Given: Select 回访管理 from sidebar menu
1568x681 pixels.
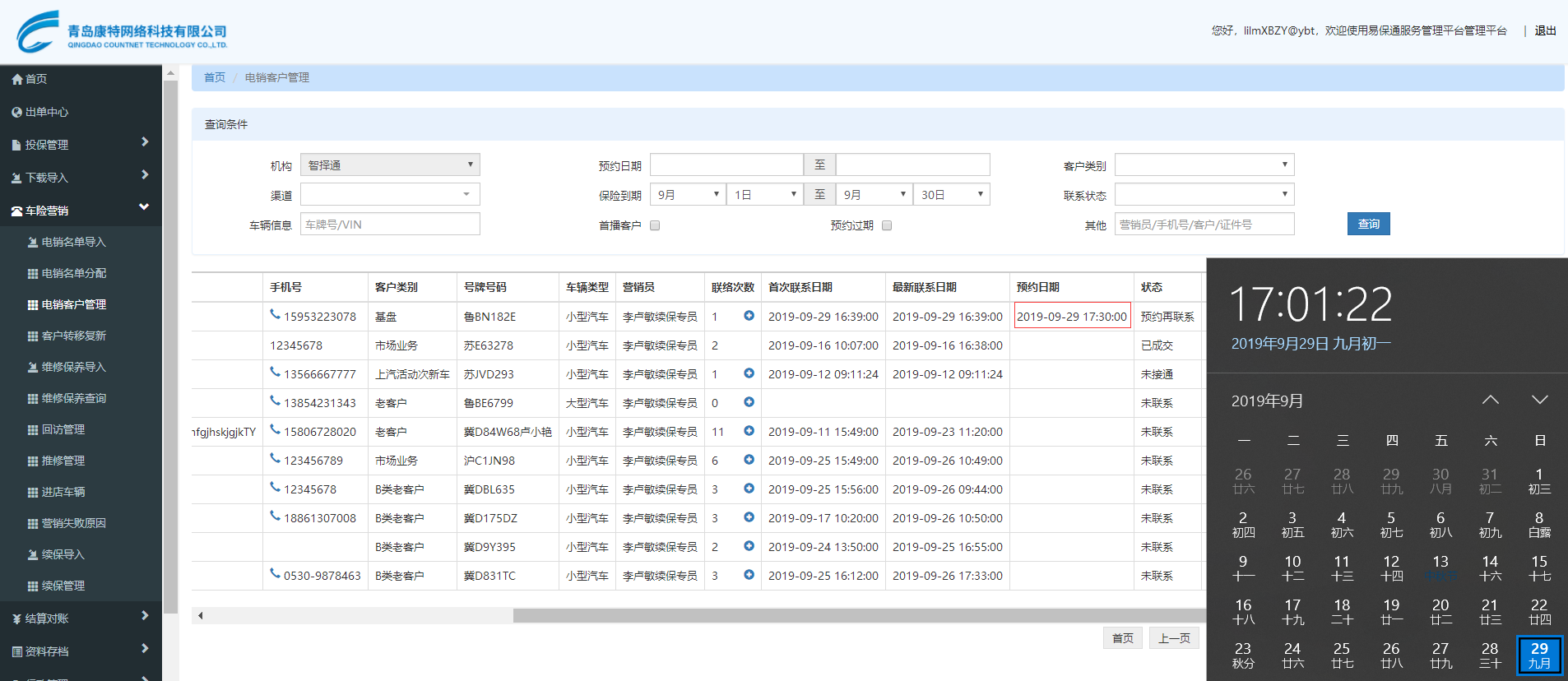Looking at the screenshot, I should (x=63, y=429).
